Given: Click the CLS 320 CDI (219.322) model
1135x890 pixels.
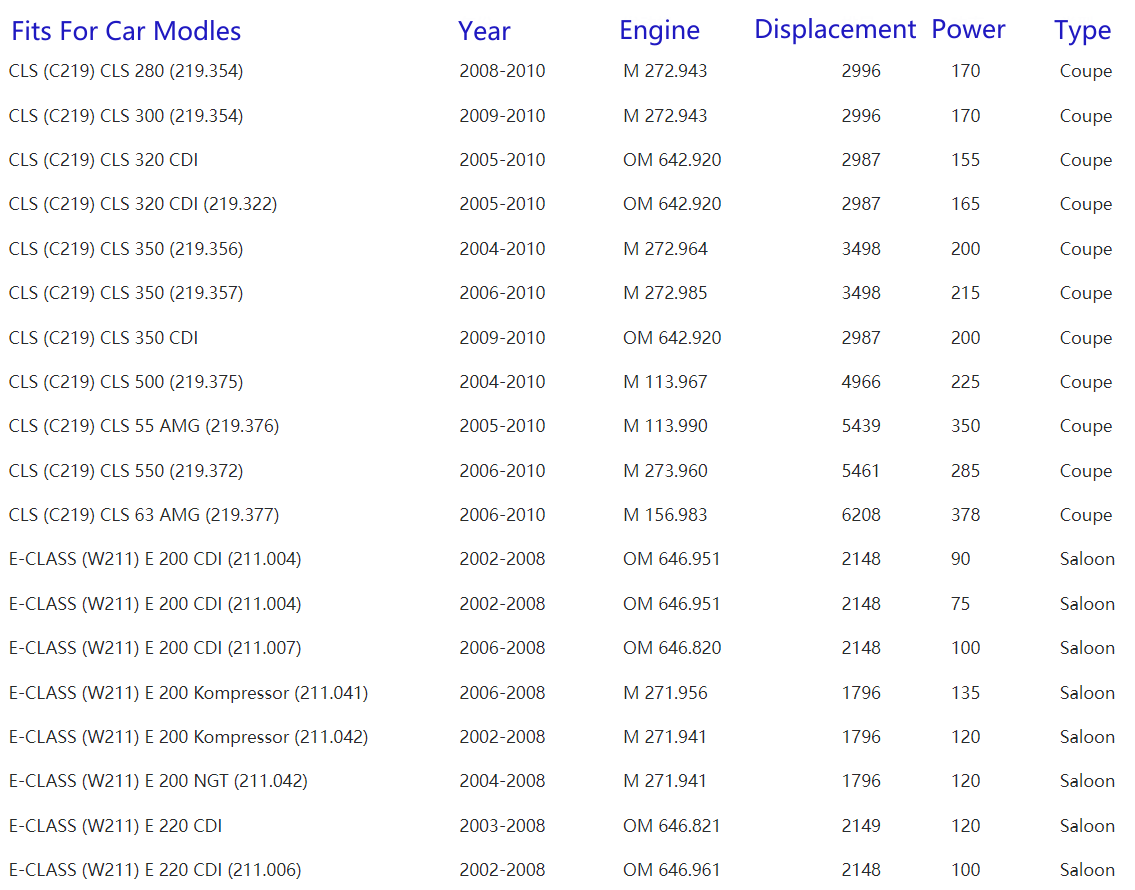Looking at the screenshot, I should pyautogui.click(x=143, y=204).
